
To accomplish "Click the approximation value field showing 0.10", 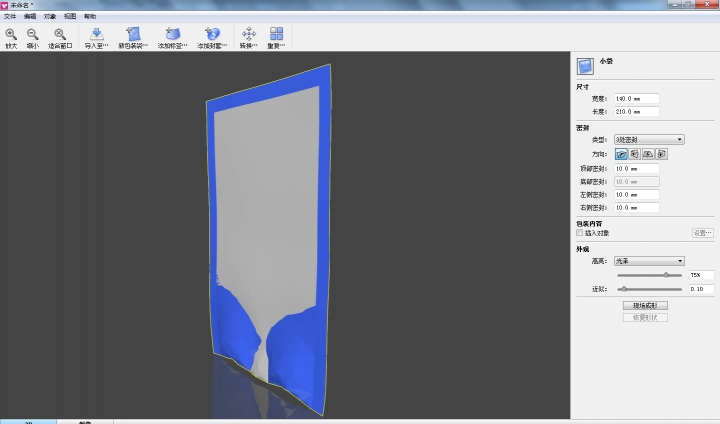I will 701,289.
